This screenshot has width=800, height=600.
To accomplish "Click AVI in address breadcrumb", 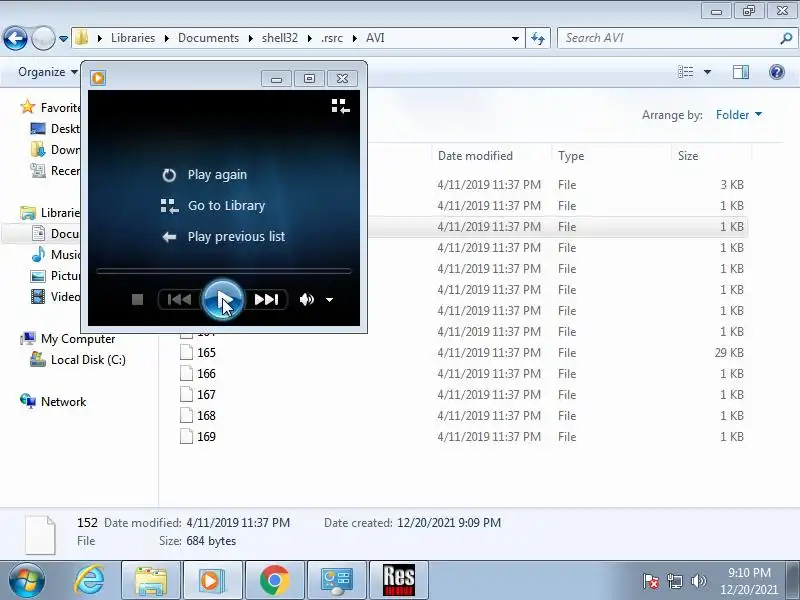I will pyautogui.click(x=375, y=38).
